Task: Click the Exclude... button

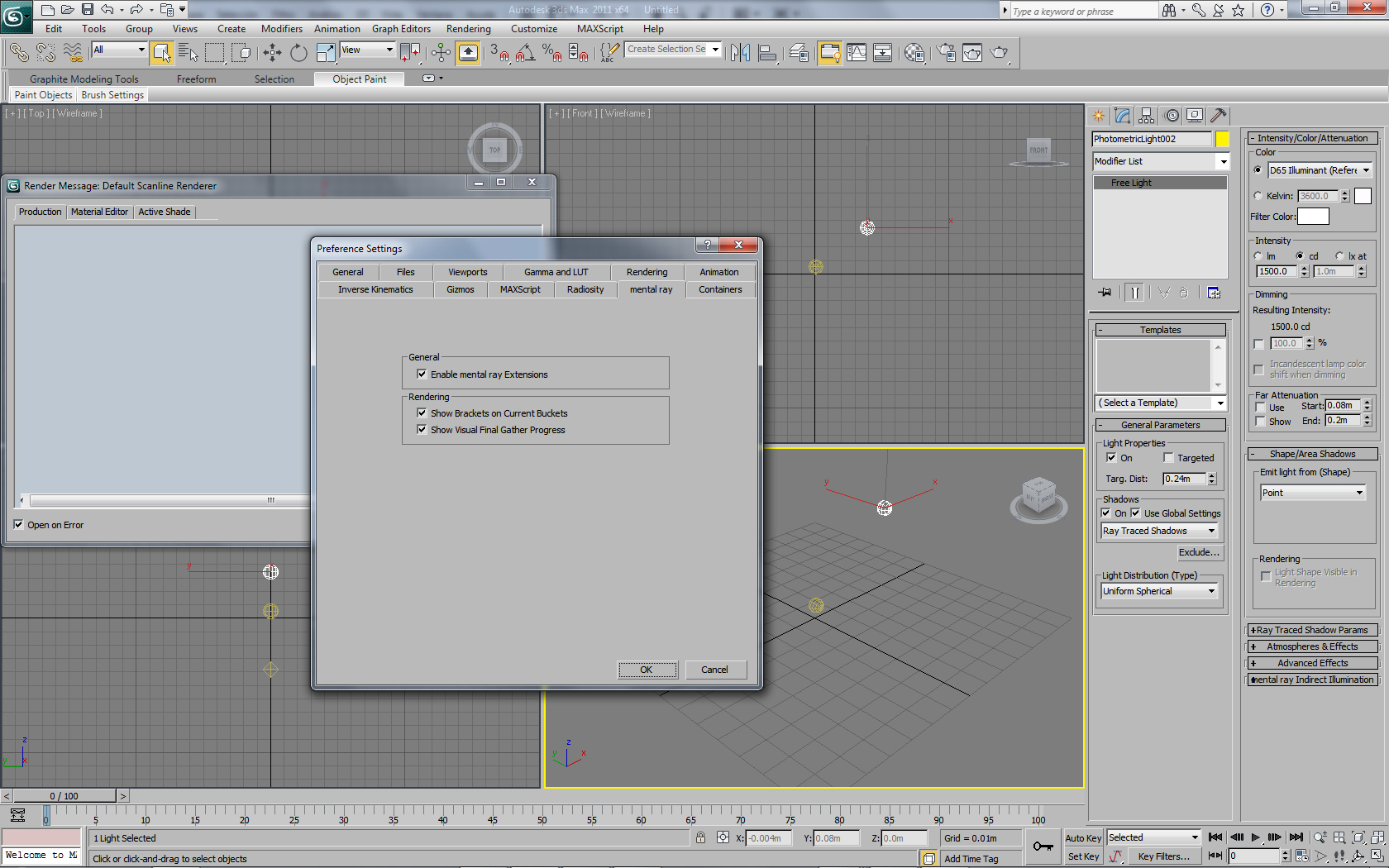Action: pos(1199,552)
